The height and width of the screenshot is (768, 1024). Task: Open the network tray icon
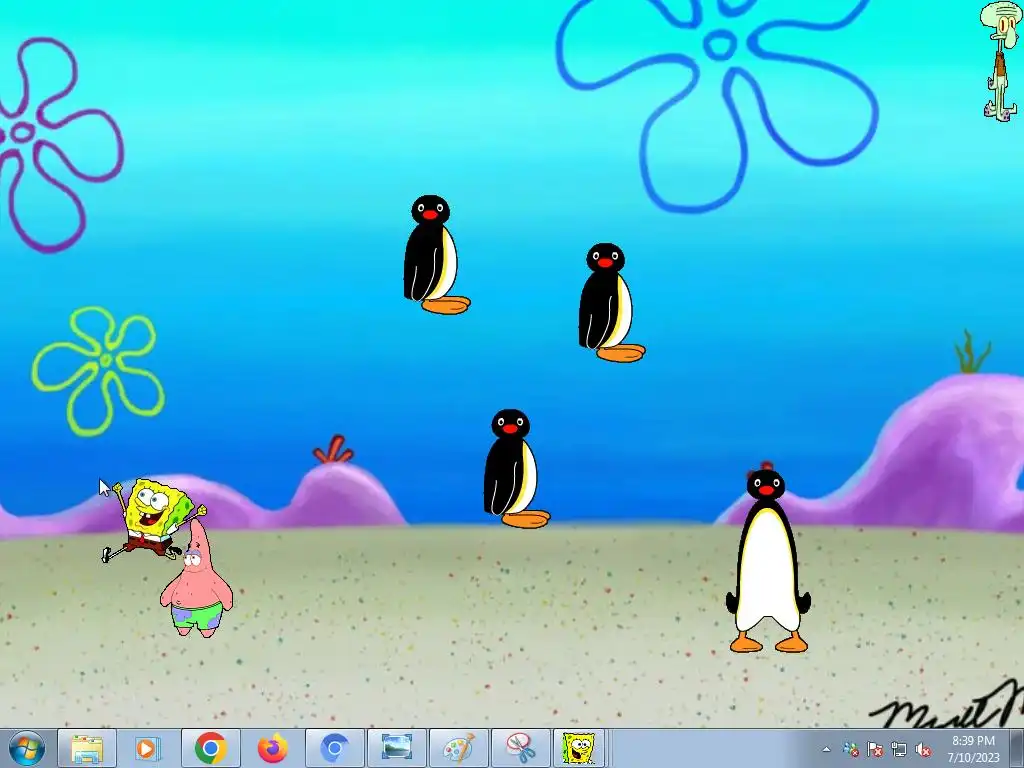[899, 750]
